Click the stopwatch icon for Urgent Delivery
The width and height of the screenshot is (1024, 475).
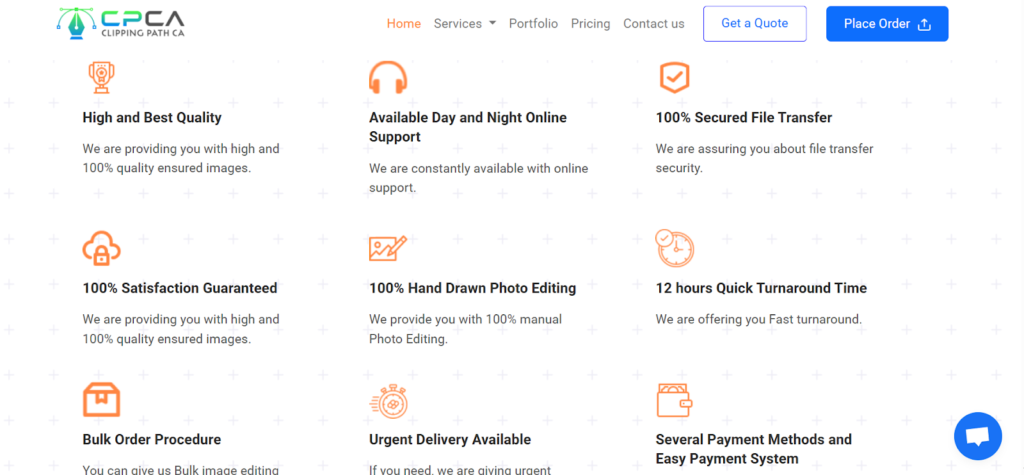click(389, 401)
